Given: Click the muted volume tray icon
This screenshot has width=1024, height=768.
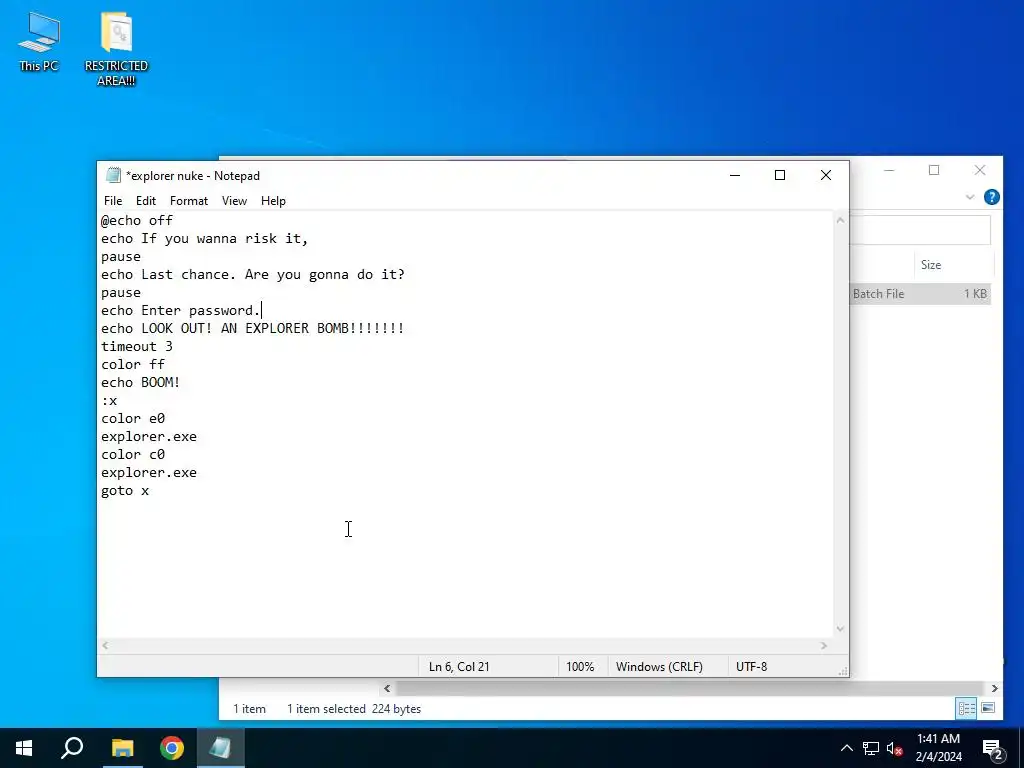Looking at the screenshot, I should (x=895, y=748).
